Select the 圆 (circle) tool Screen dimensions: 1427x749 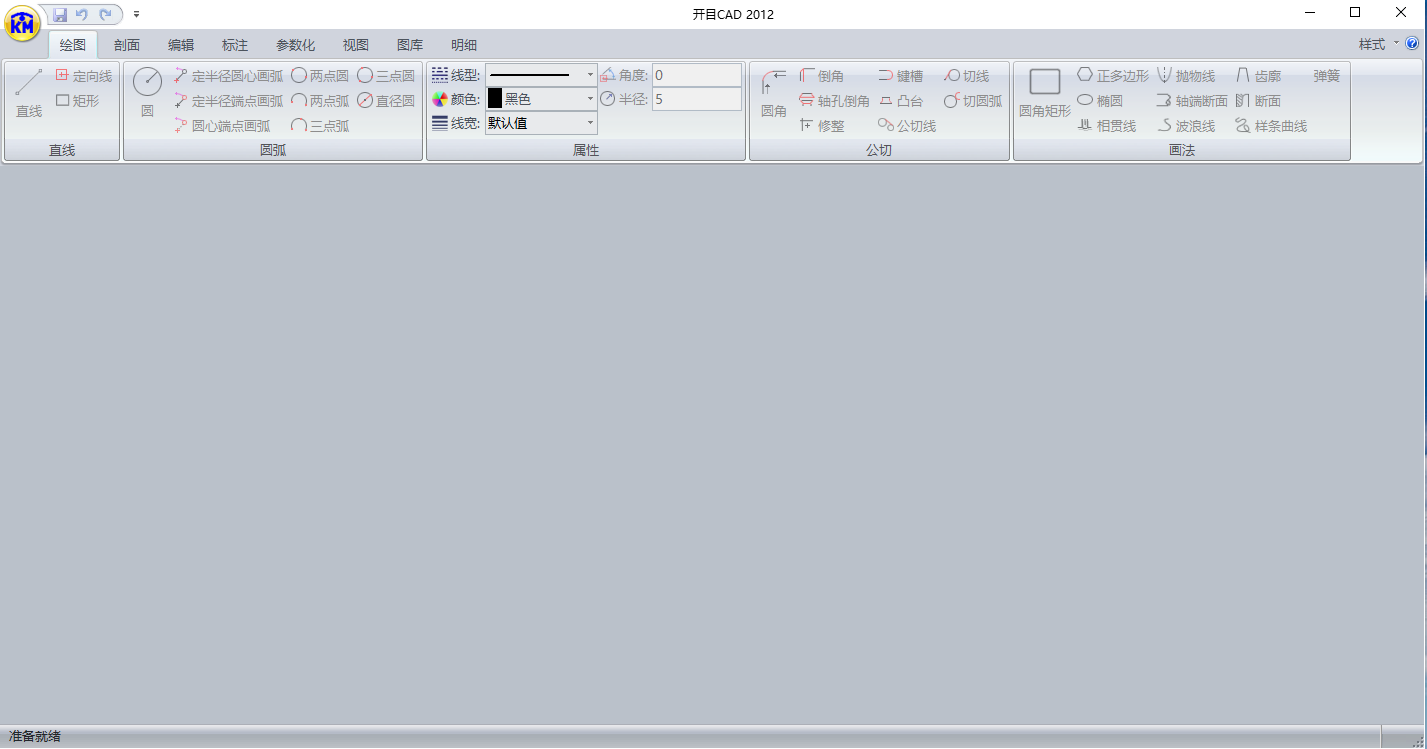[x=147, y=93]
